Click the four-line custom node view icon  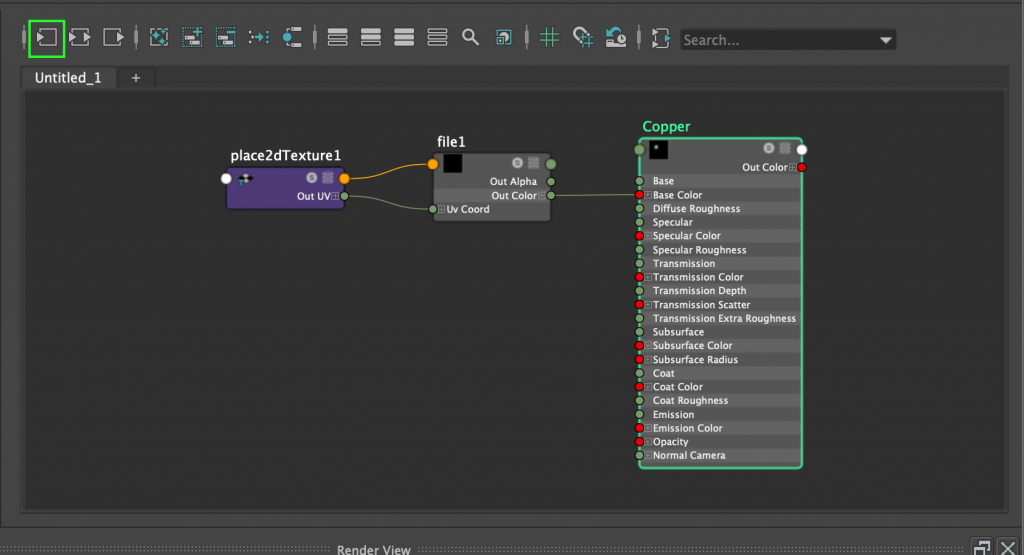437,38
